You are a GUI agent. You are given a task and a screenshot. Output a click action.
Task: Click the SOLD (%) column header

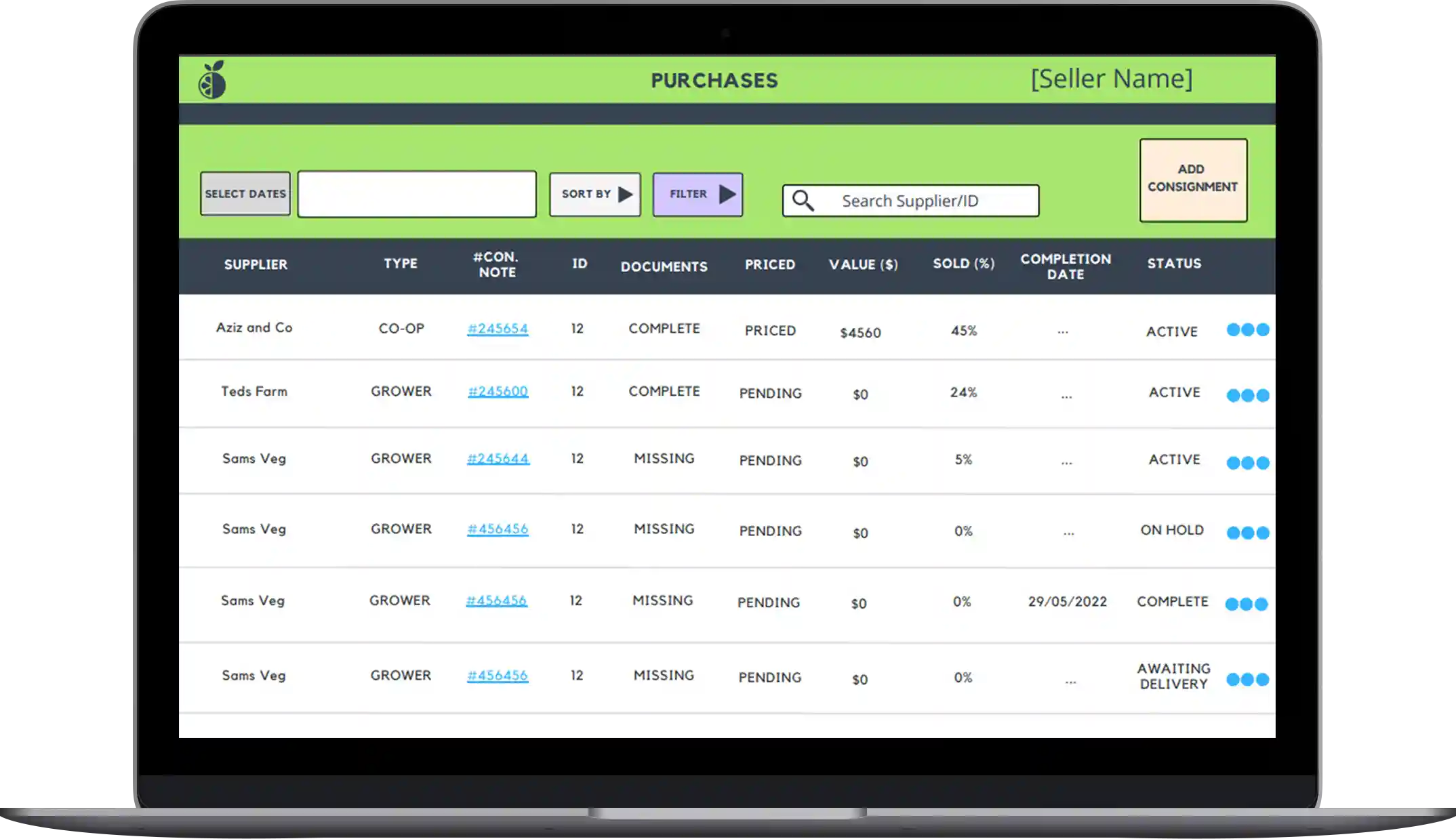[x=964, y=264]
